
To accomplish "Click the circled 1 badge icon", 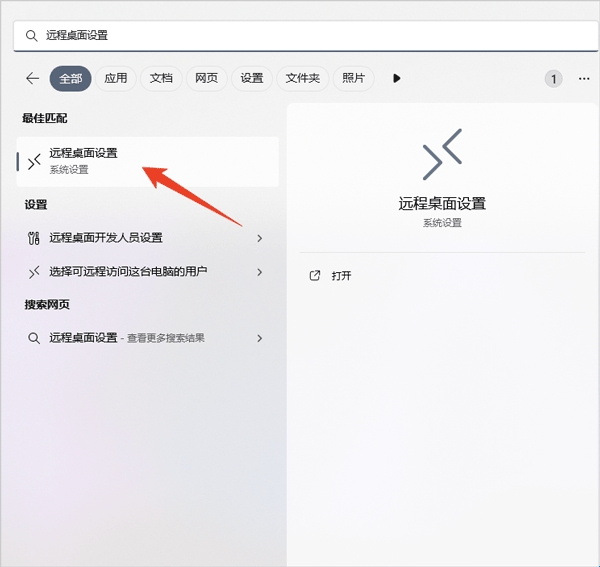I will (x=553, y=78).
